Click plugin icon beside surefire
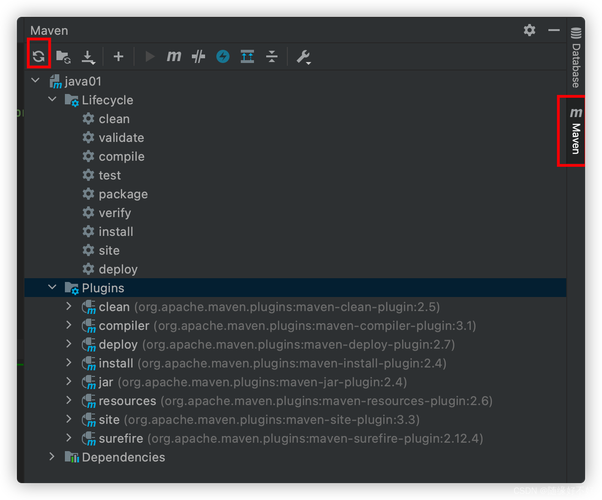 pyautogui.click(x=89, y=439)
